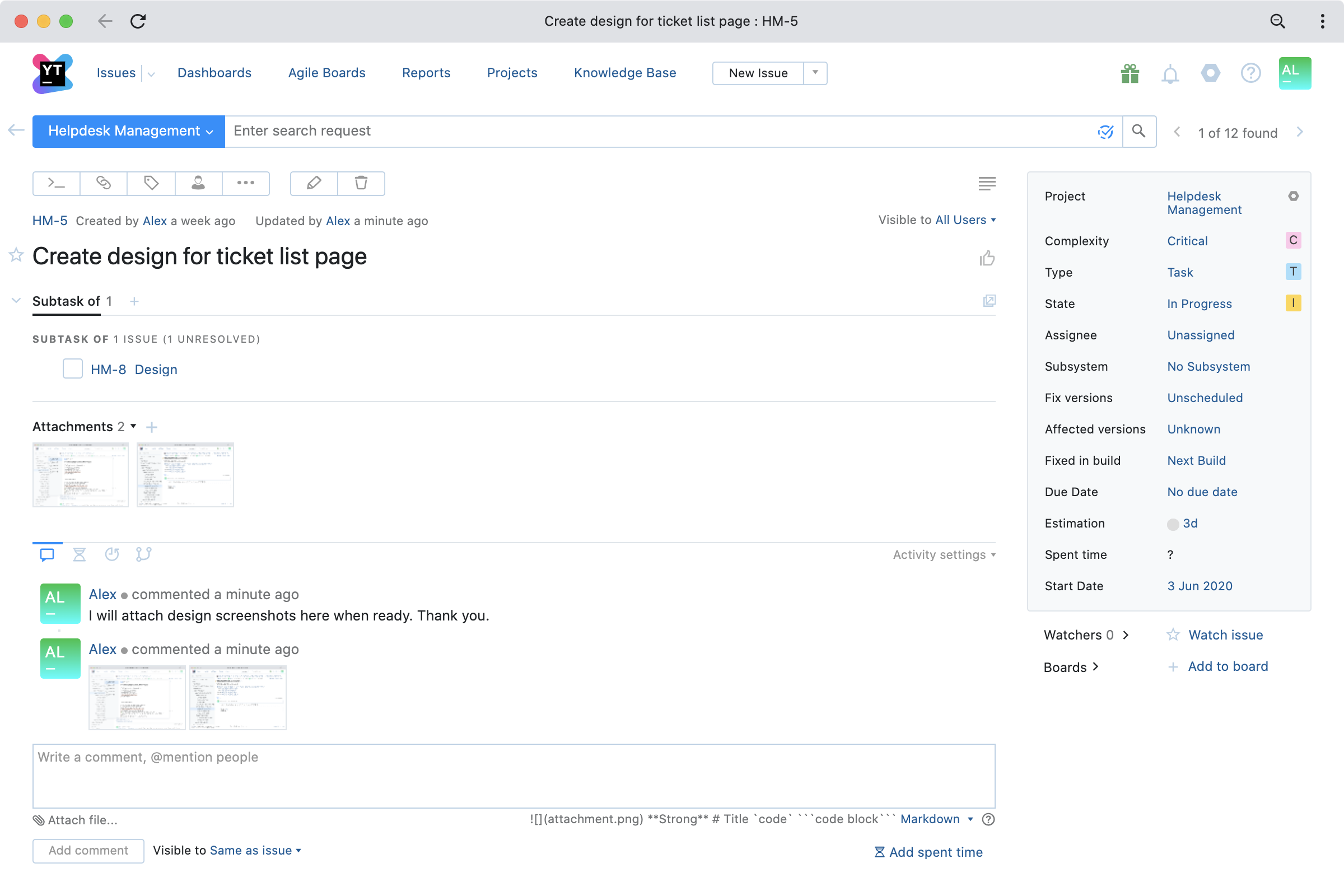Image resolution: width=1344 pixels, height=896 pixels.
Task: Show the spent time hourglass tab
Action: (x=80, y=555)
